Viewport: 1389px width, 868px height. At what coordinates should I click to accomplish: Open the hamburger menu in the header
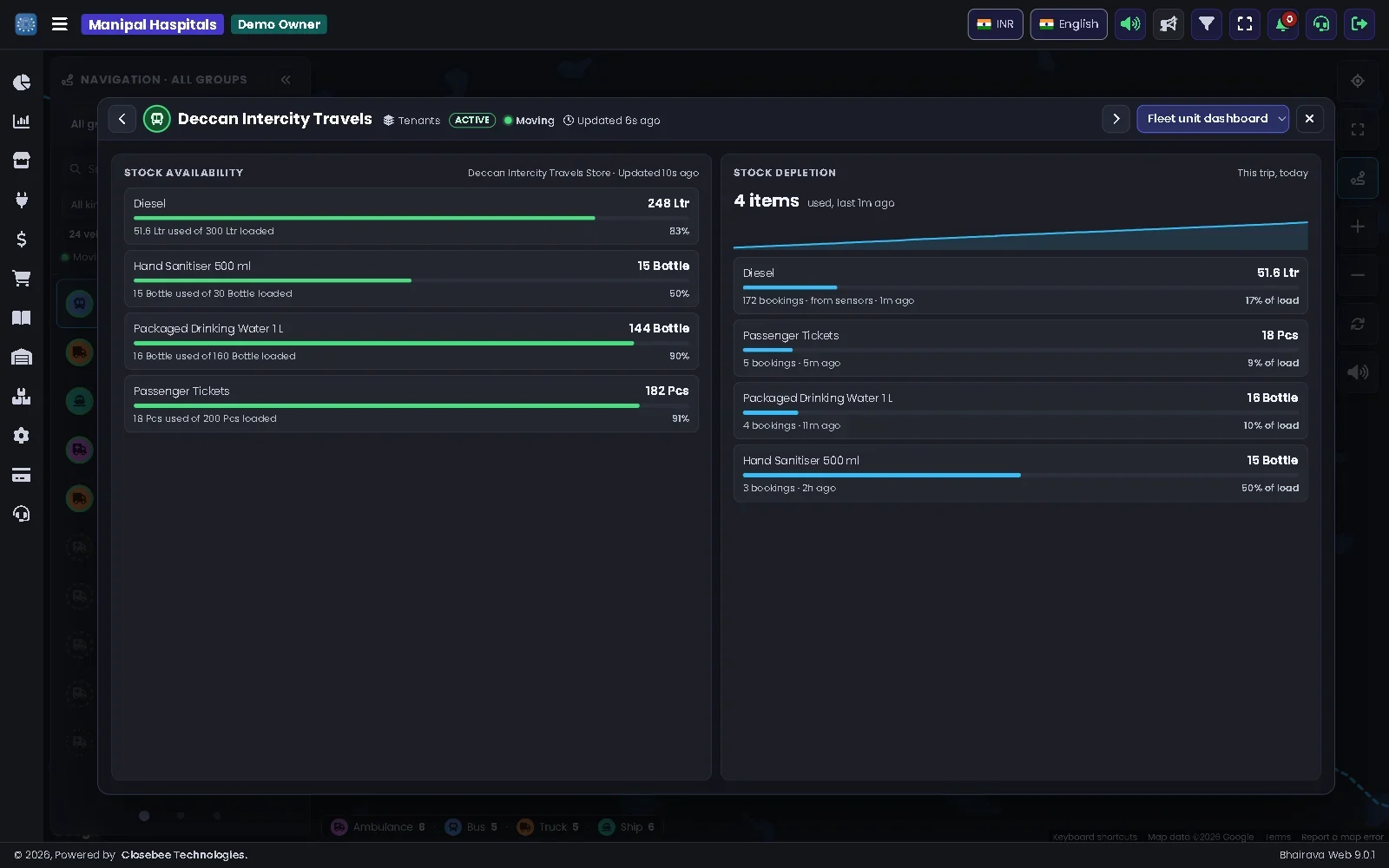pyautogui.click(x=60, y=24)
